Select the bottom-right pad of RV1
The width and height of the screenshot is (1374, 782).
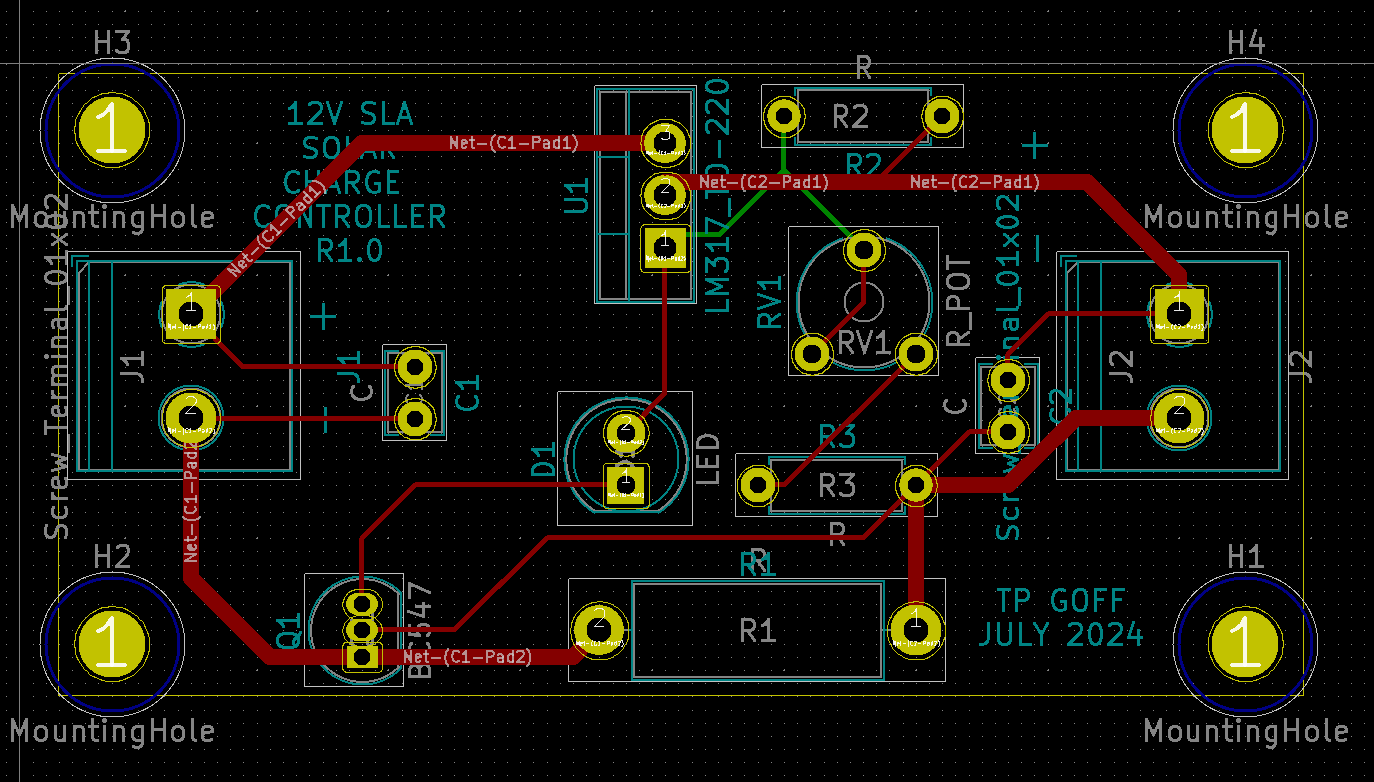[914, 352]
